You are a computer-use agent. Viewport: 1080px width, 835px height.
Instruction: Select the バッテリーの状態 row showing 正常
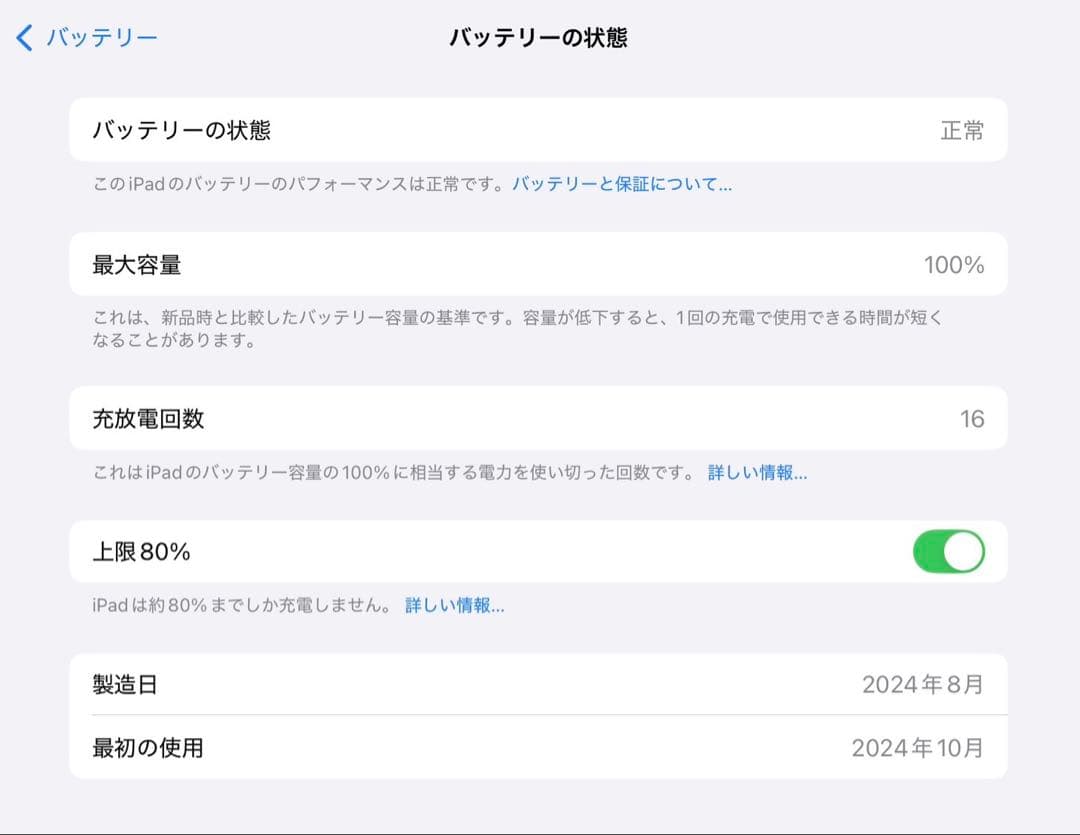[x=400, y=131]
